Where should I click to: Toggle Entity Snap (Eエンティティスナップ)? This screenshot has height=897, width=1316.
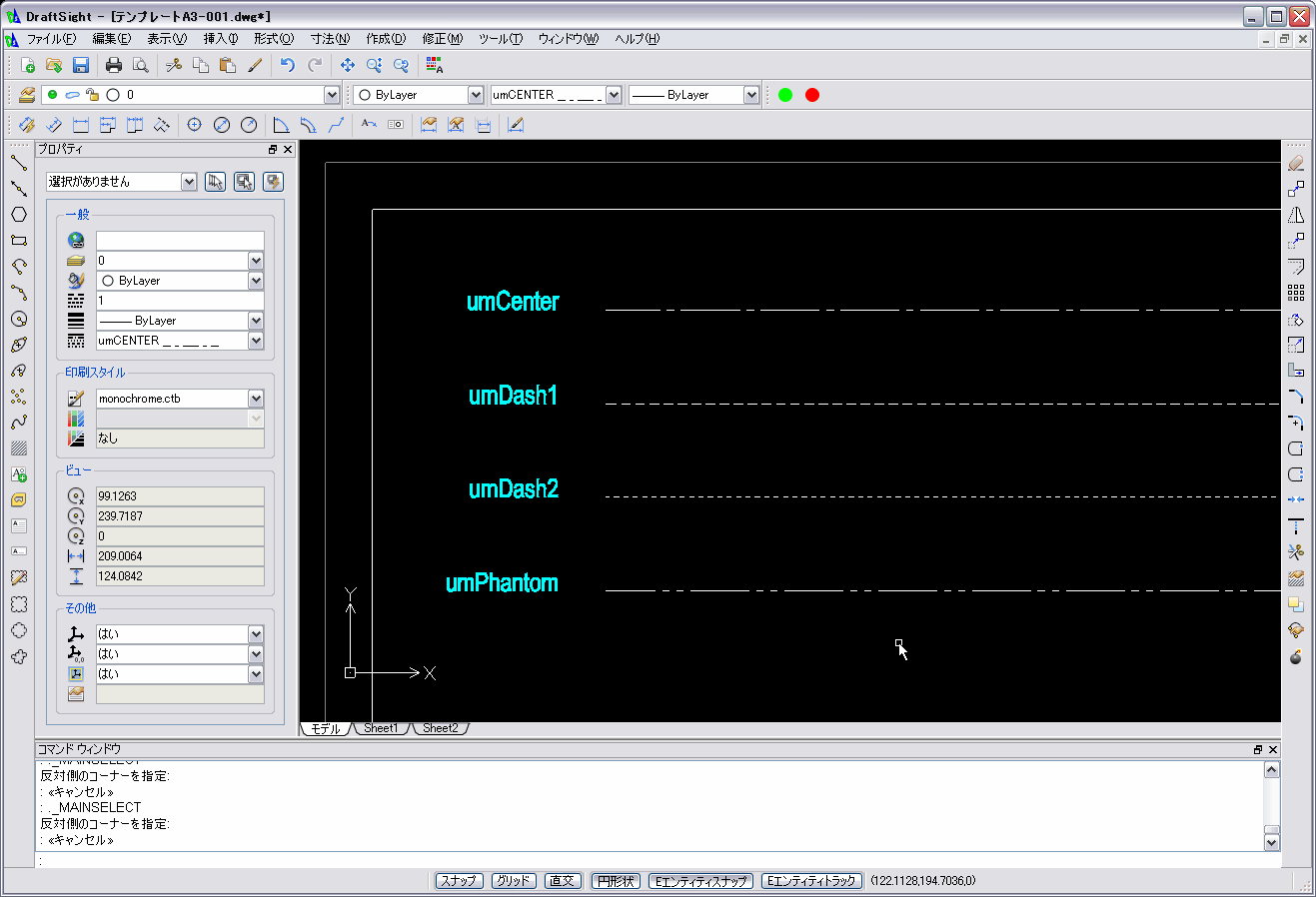701,881
